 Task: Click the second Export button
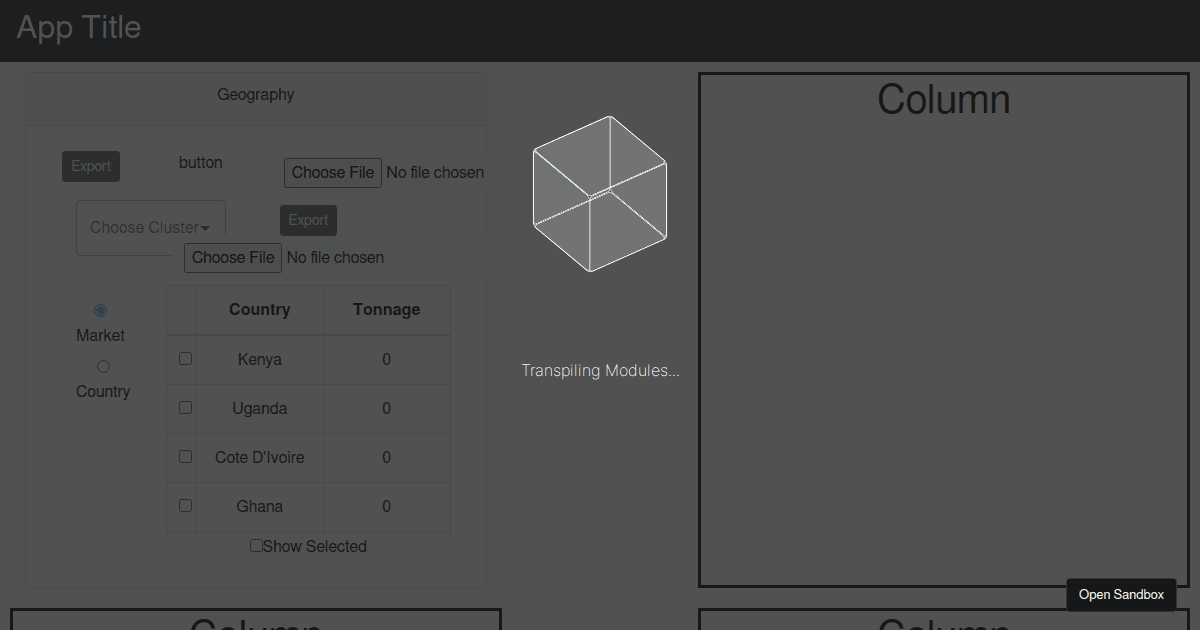coord(308,219)
